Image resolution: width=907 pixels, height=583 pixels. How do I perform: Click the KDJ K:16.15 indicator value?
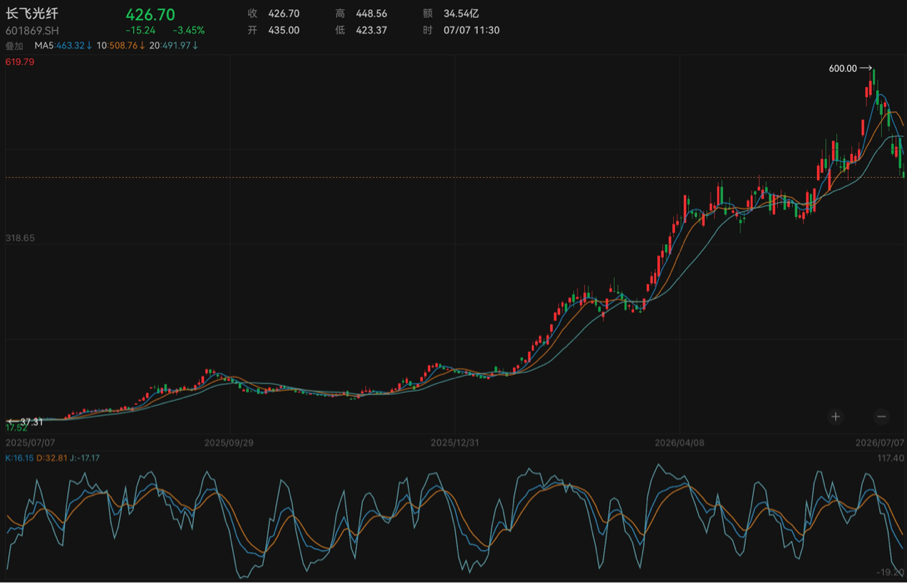tap(19, 459)
